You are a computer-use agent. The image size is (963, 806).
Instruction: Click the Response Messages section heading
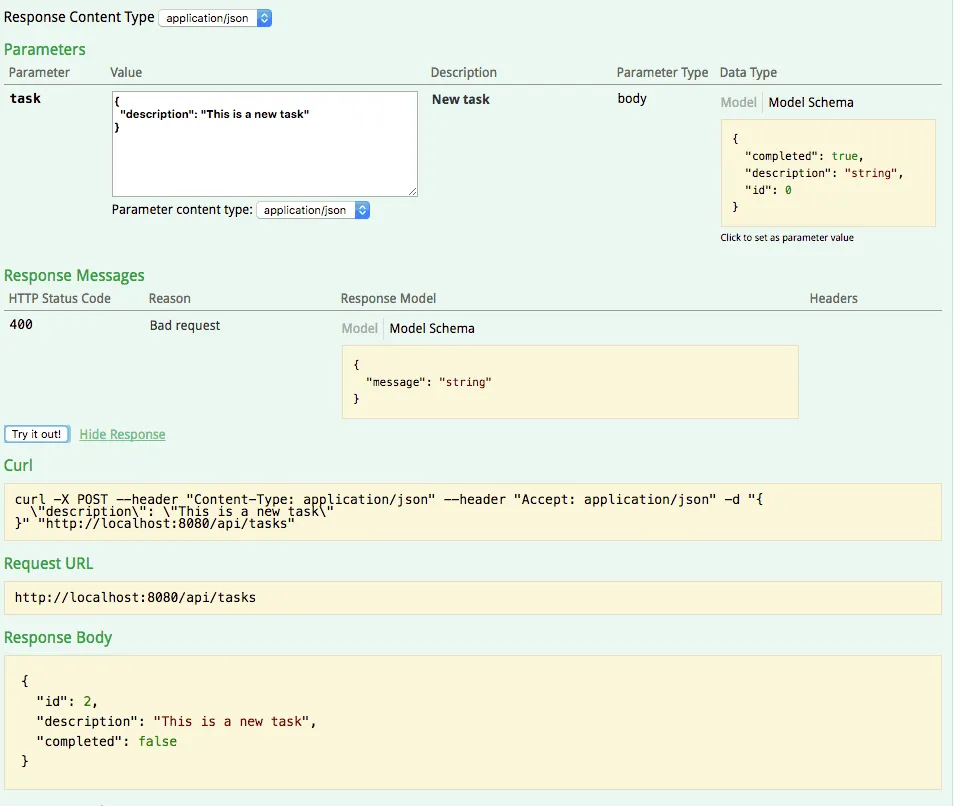pyautogui.click(x=74, y=276)
